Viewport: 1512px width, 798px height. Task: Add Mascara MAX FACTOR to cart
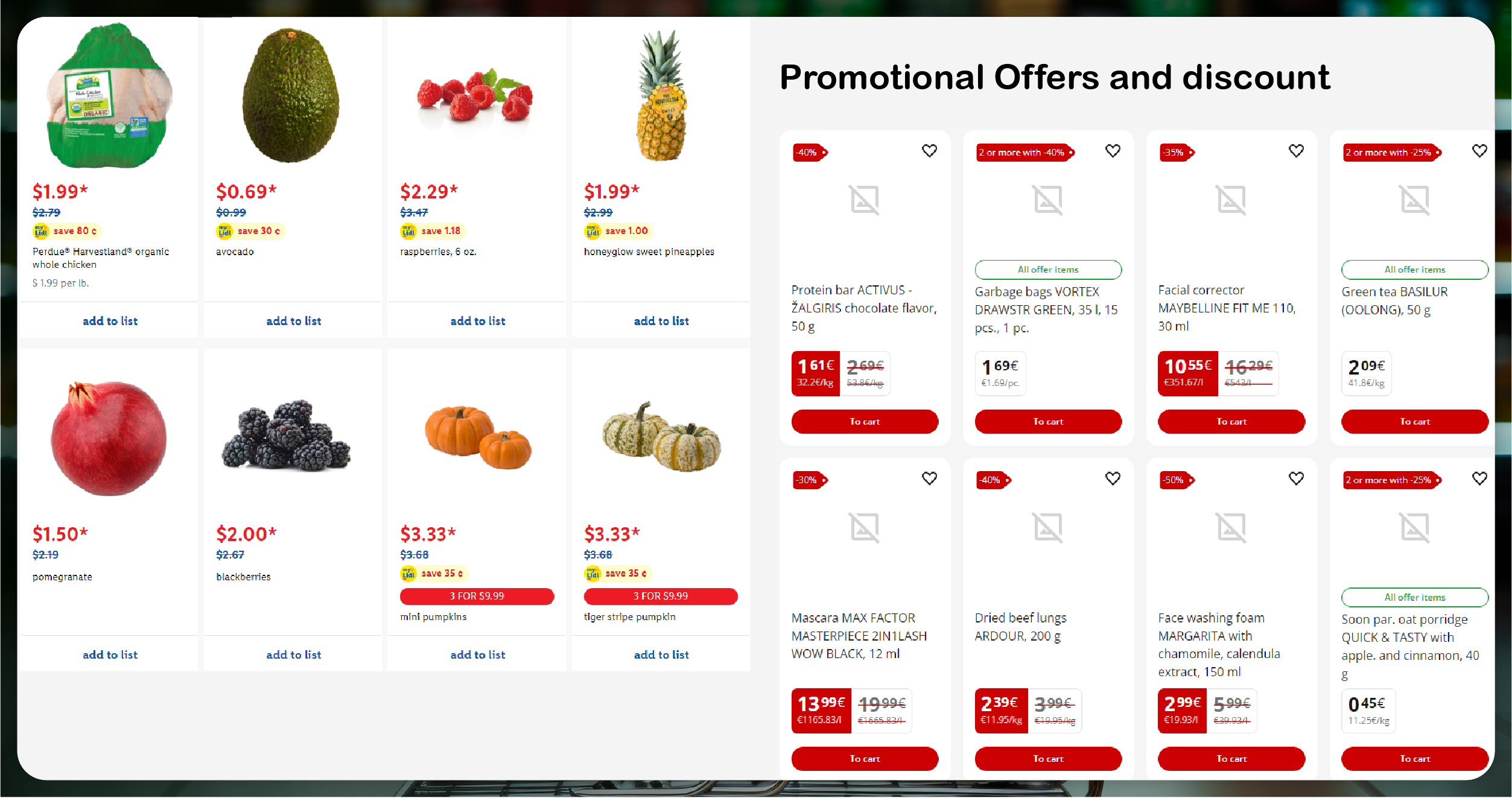pyautogui.click(x=865, y=759)
